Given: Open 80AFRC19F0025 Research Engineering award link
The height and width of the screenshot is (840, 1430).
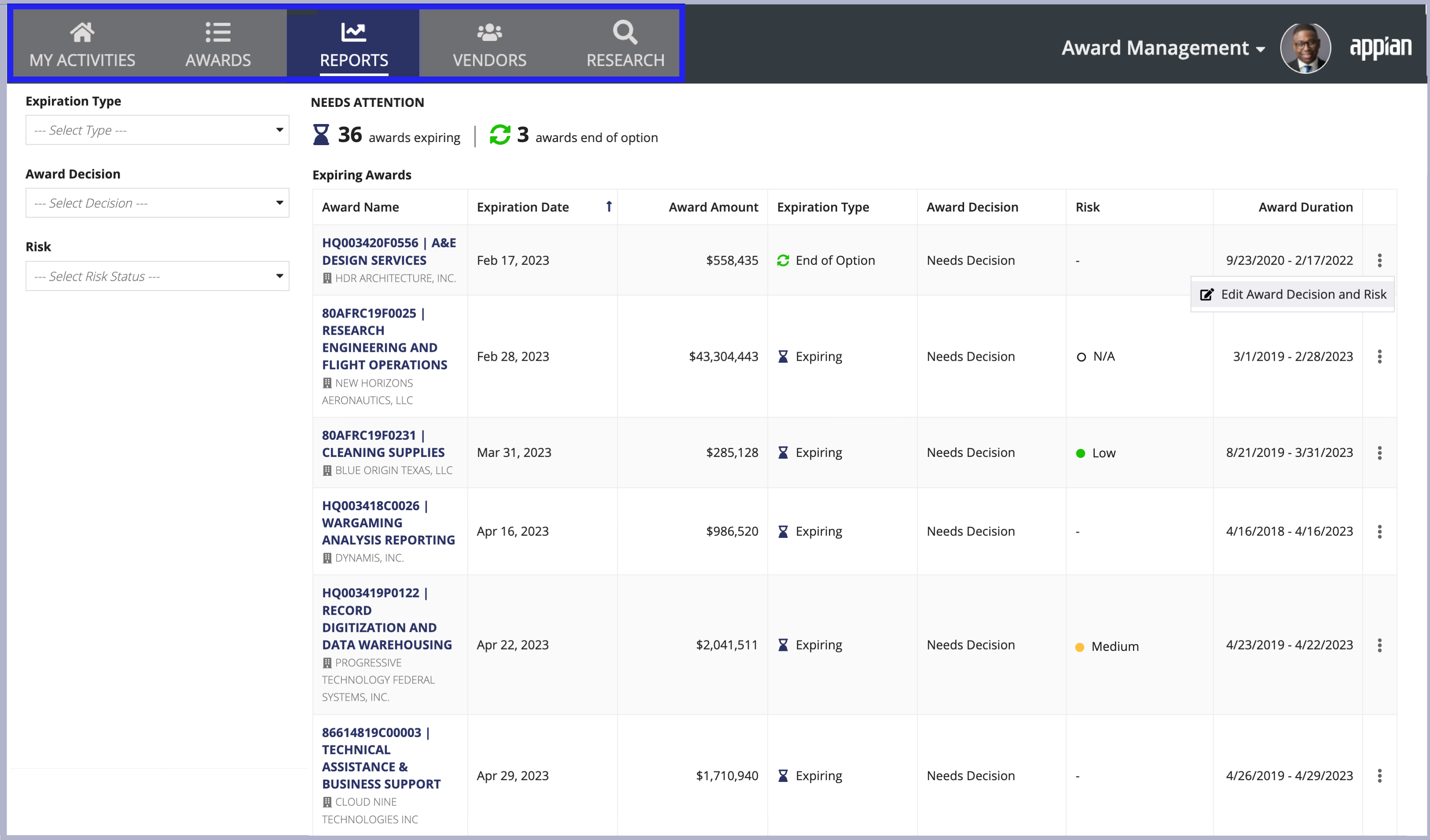Looking at the screenshot, I should (x=385, y=339).
